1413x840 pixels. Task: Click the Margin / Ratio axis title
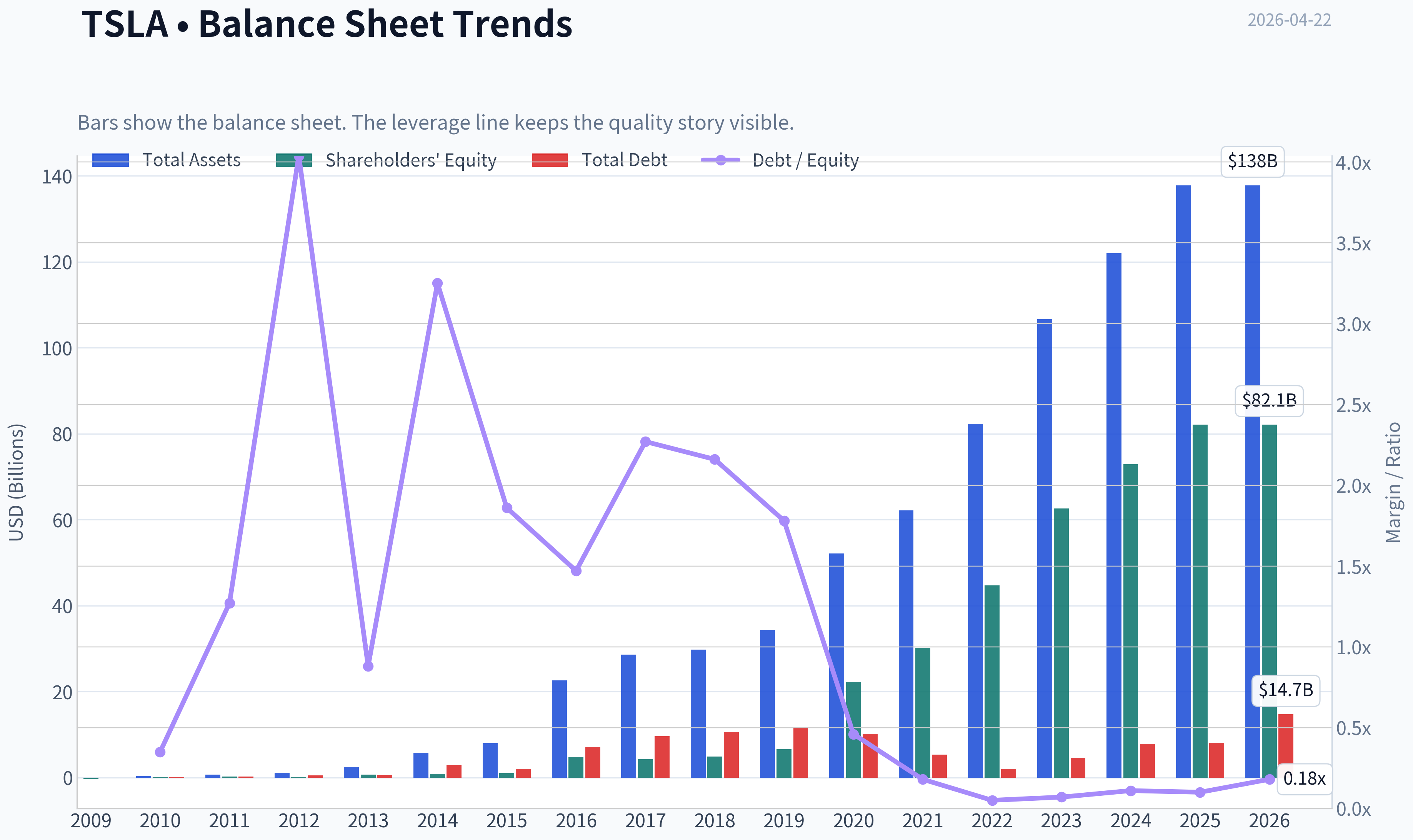tap(1393, 482)
